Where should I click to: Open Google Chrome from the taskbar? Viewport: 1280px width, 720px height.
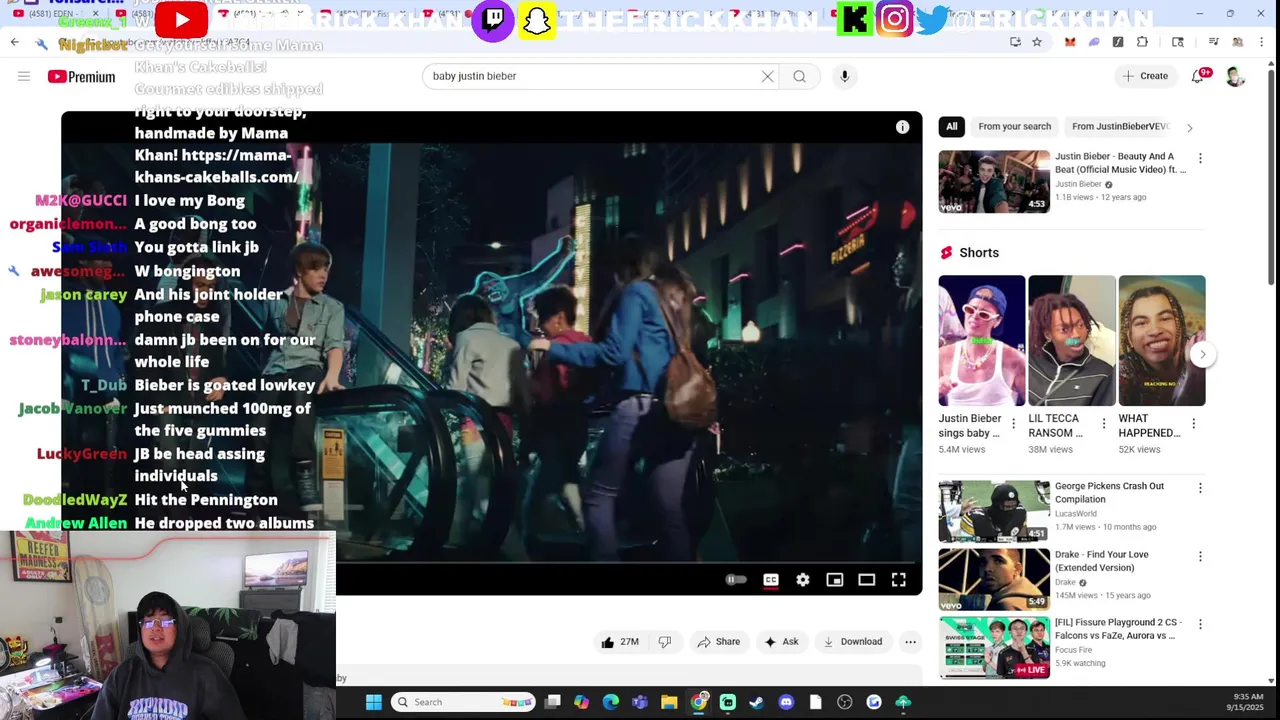[698, 702]
